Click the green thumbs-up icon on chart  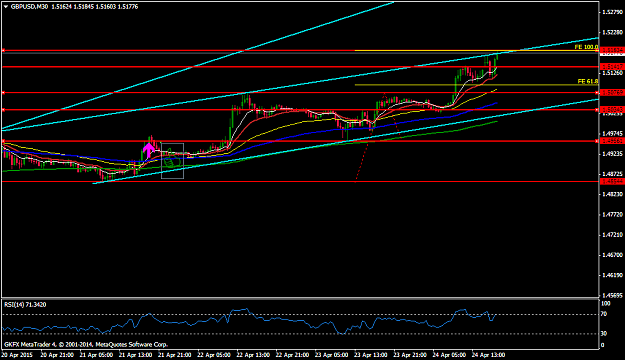click(x=171, y=159)
